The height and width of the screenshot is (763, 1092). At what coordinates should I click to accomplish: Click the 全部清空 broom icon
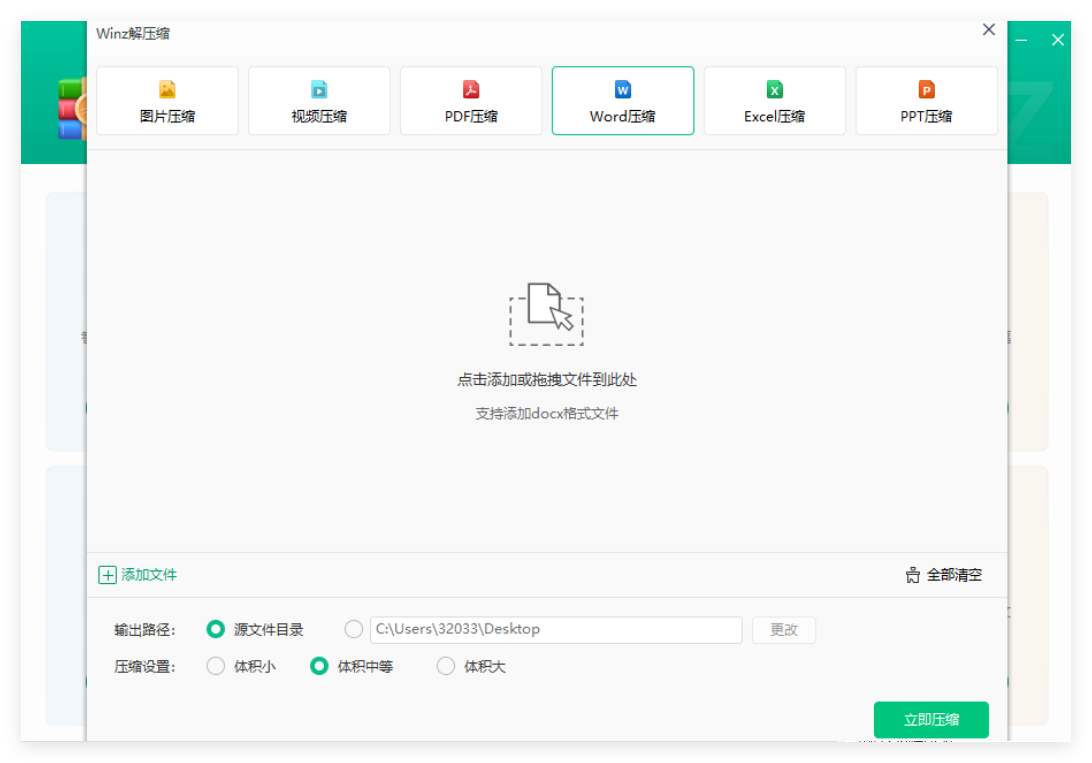pyautogui.click(x=912, y=575)
